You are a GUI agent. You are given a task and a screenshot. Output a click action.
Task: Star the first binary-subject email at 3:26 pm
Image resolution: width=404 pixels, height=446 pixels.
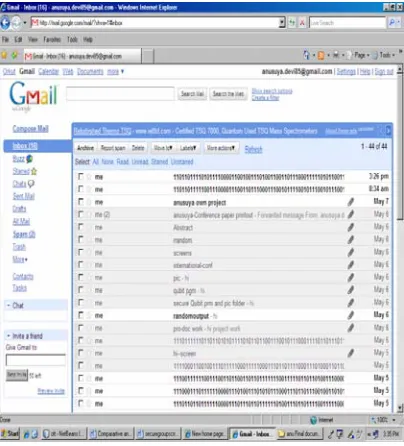pos(89,177)
